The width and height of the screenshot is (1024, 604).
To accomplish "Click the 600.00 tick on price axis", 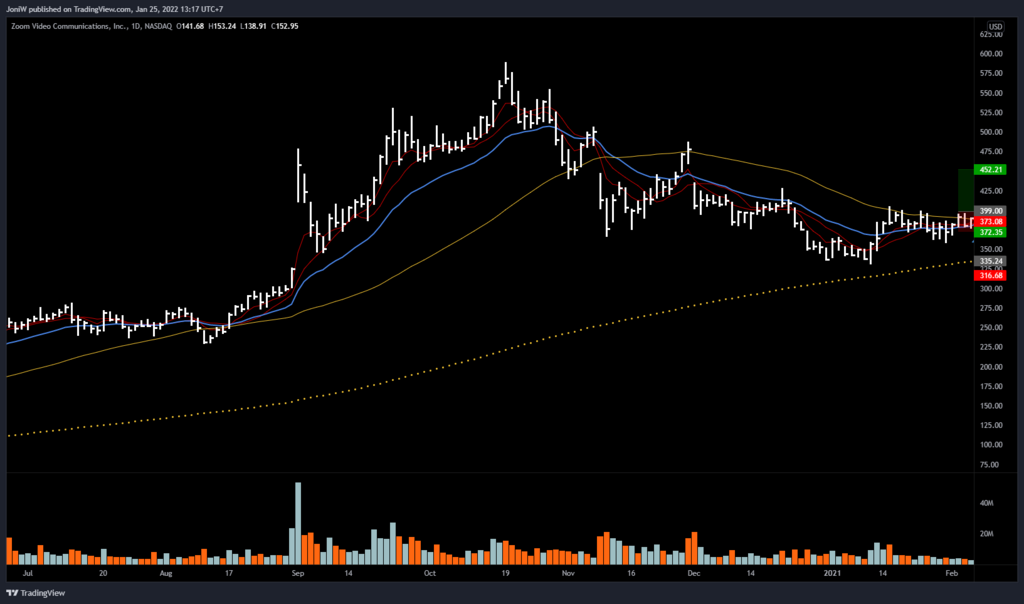I will tap(990, 54).
